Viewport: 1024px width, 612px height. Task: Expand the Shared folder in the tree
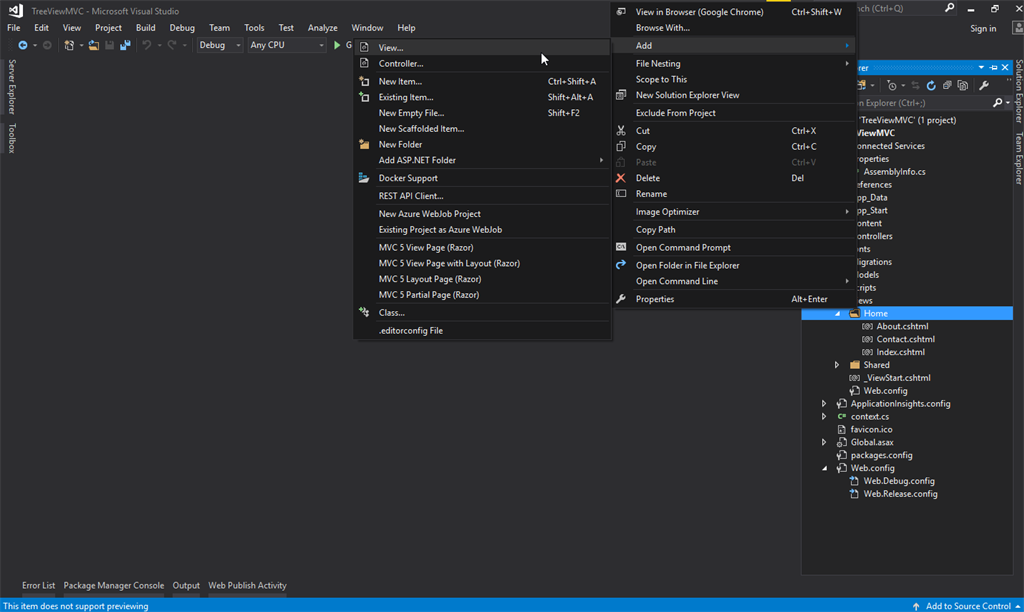pyautogui.click(x=837, y=365)
